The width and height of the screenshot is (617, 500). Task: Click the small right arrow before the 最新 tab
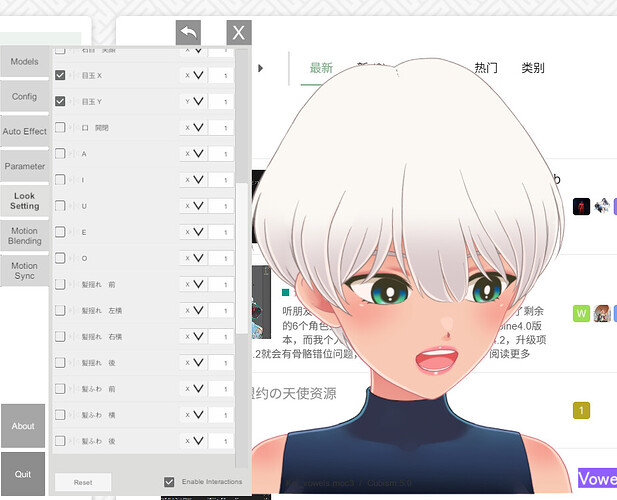click(x=260, y=68)
